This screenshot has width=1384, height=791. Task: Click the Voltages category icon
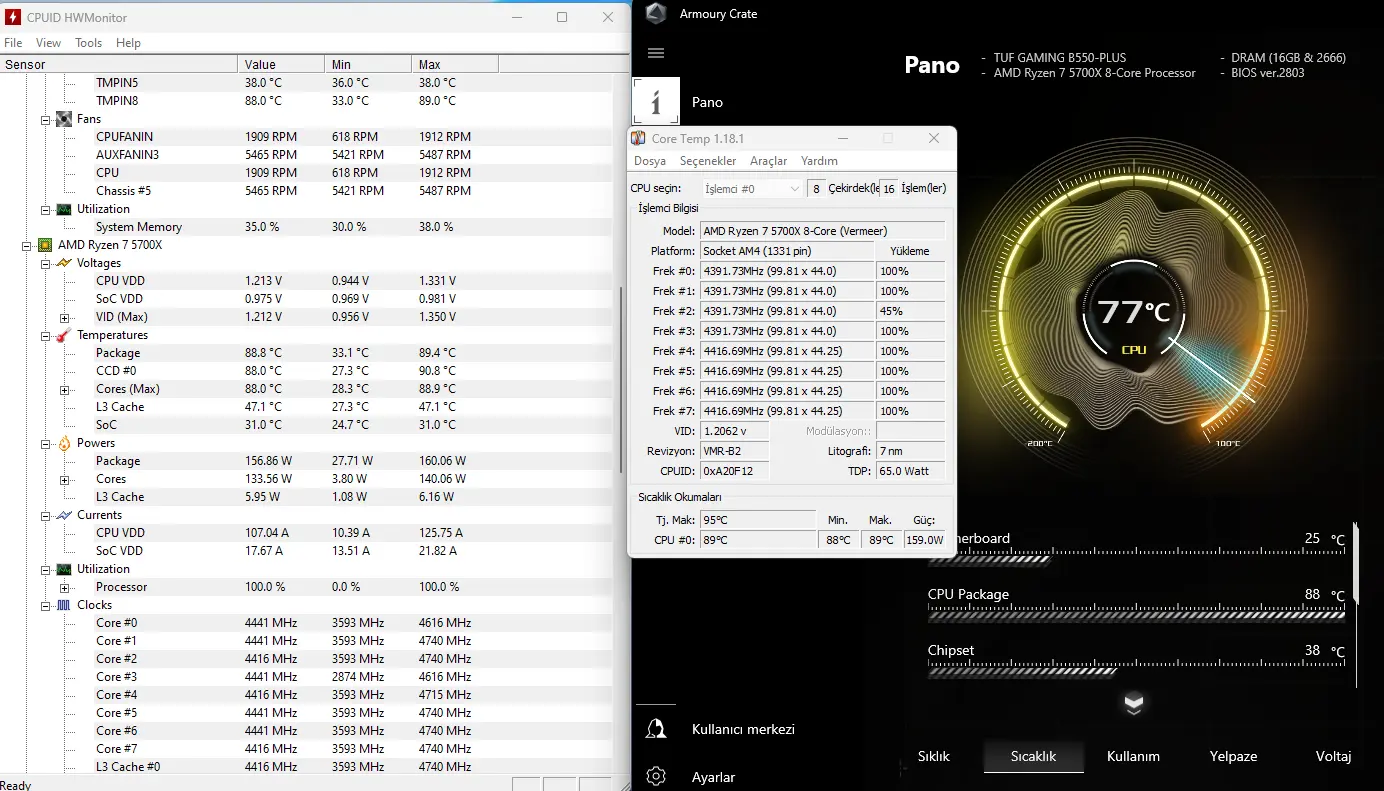(x=64, y=263)
